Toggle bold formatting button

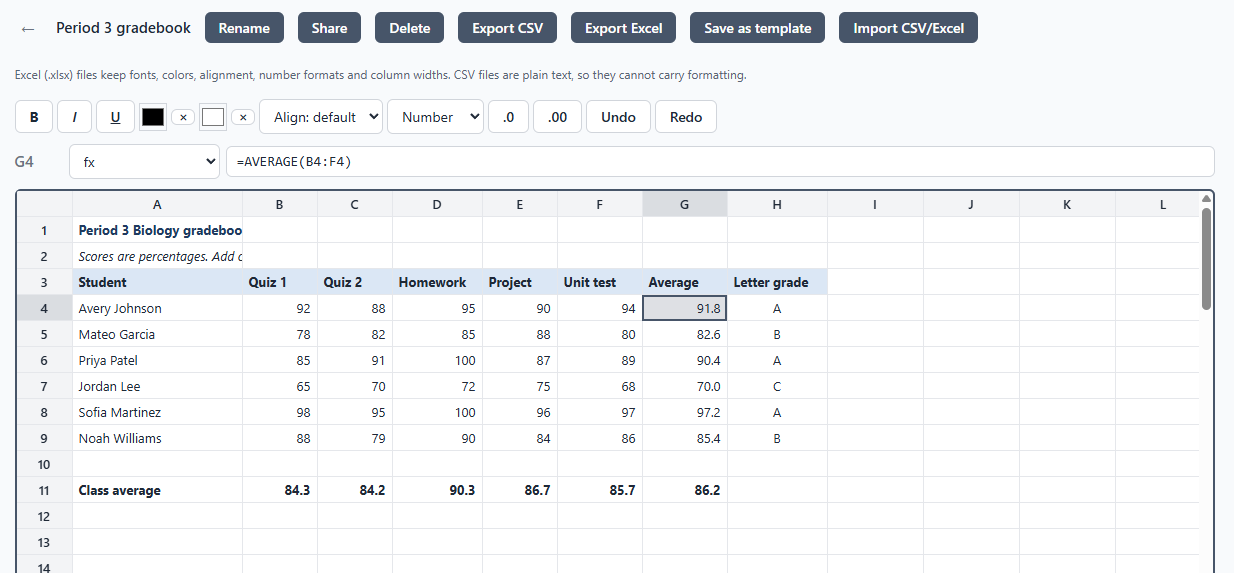coord(34,117)
